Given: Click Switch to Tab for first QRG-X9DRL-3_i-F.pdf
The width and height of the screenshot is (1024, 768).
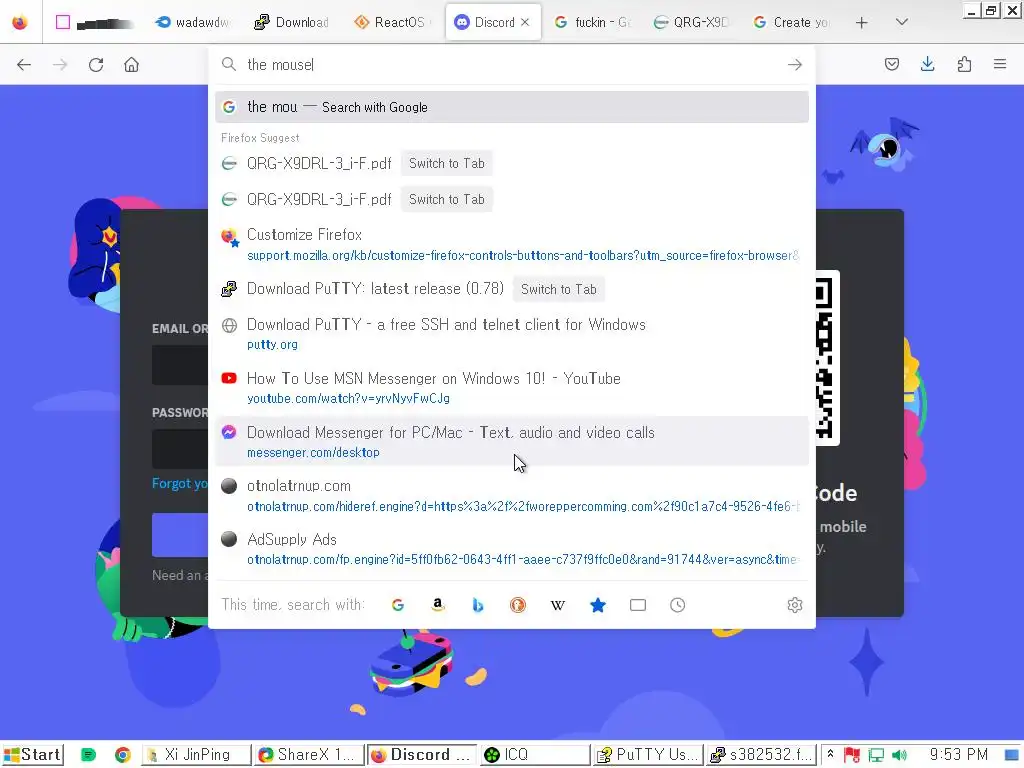Looking at the screenshot, I should [x=447, y=163].
